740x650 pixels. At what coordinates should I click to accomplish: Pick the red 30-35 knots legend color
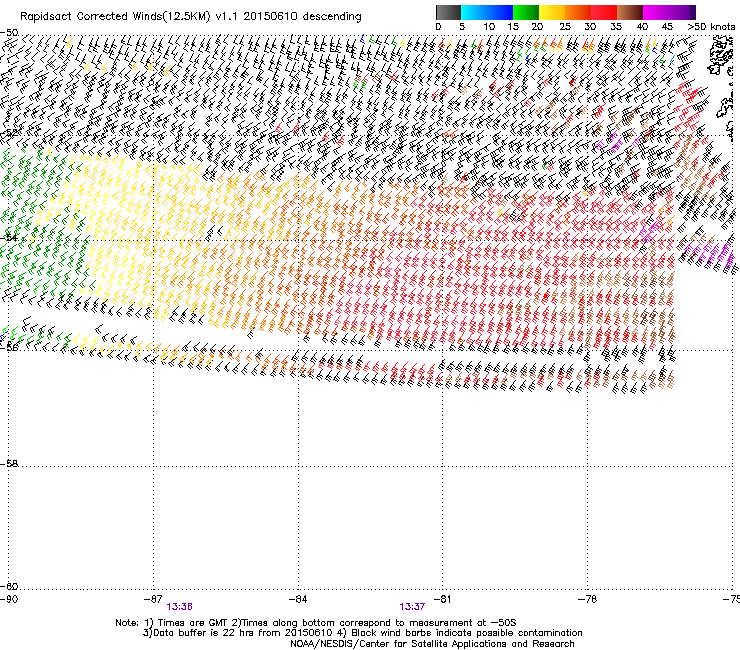[x=604, y=12]
